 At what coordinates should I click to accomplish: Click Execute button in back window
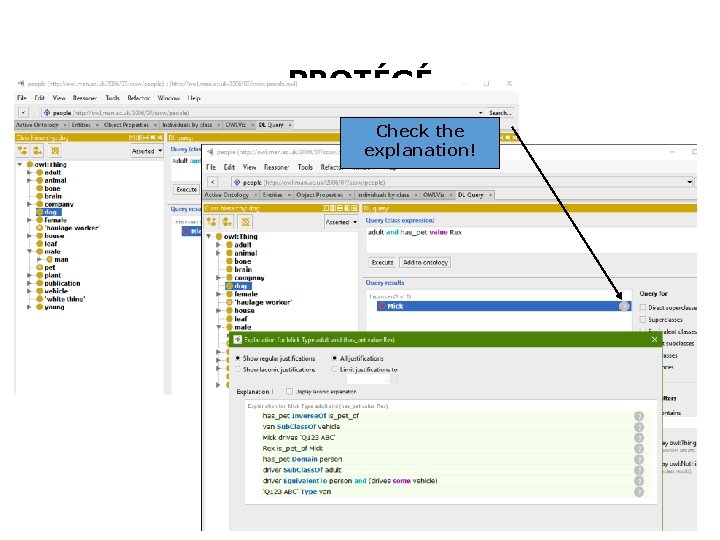point(186,189)
